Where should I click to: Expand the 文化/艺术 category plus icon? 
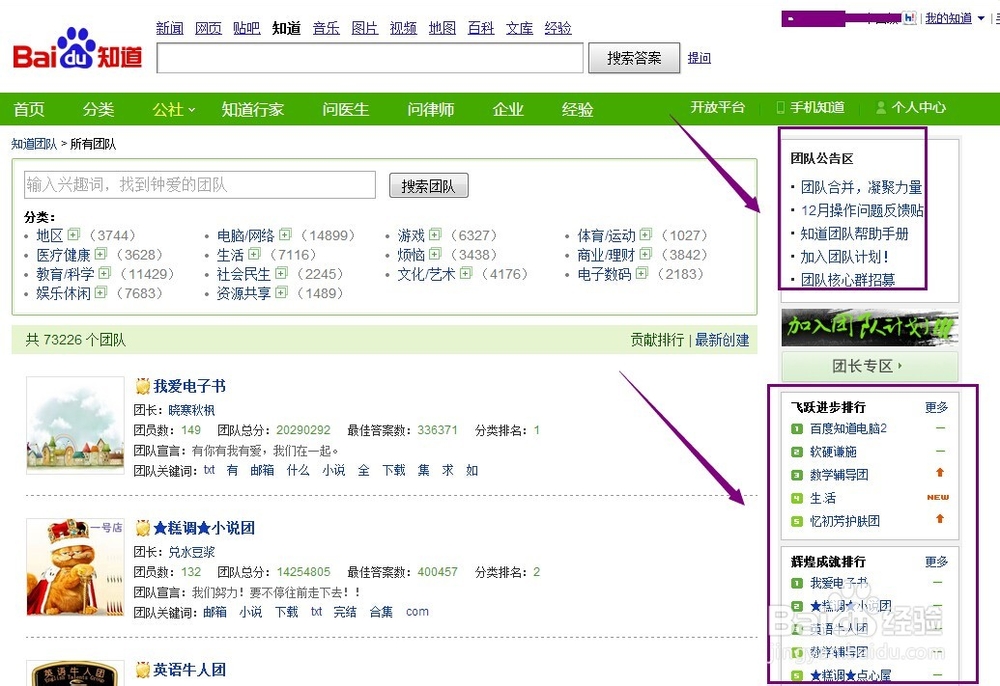pyautogui.click(x=466, y=273)
